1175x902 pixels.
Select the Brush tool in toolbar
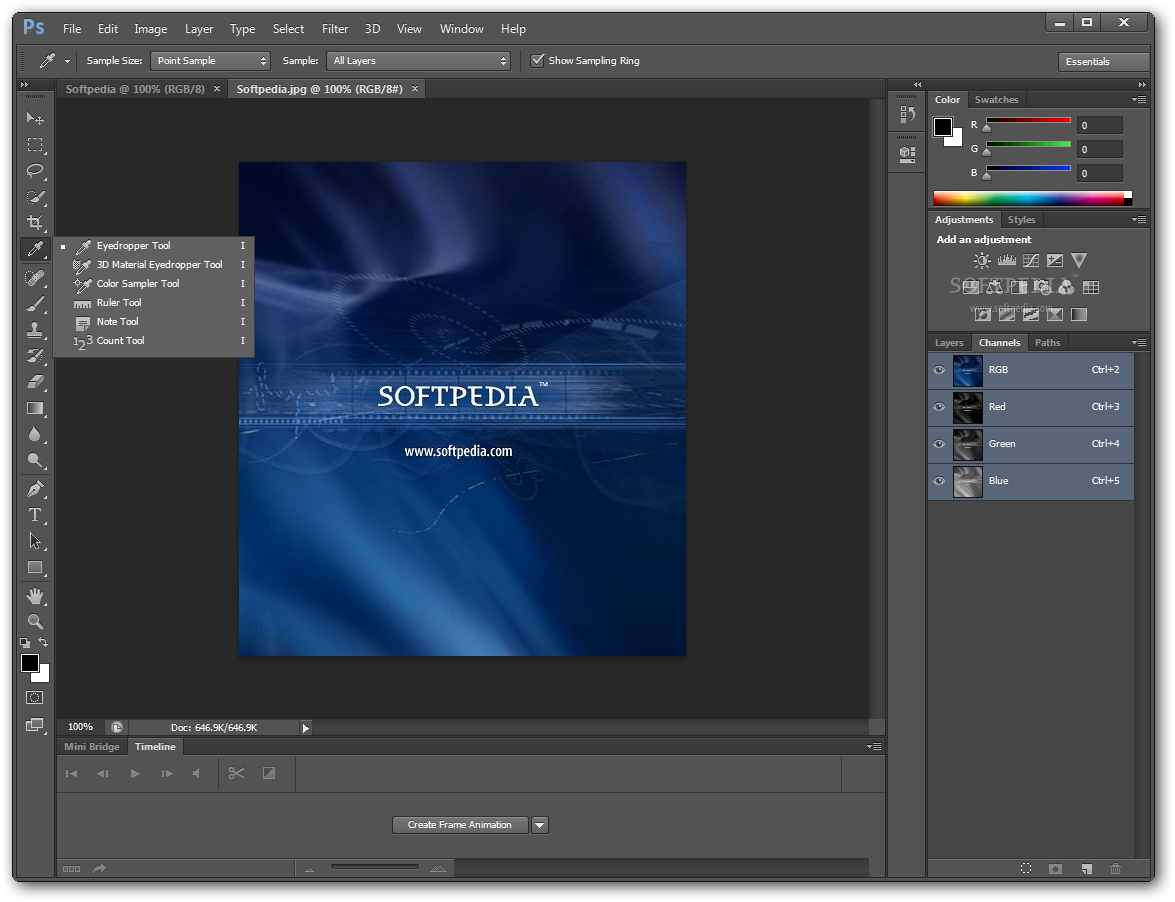tap(35, 303)
